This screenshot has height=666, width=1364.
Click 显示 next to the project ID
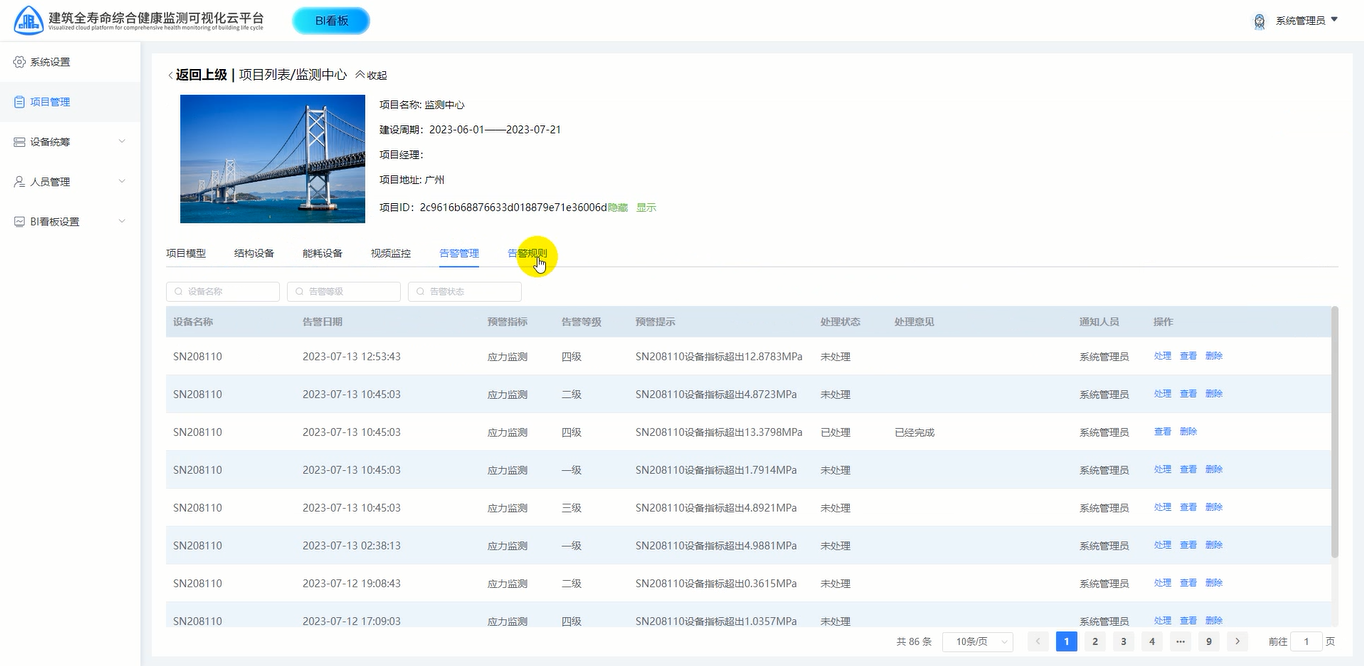point(646,207)
